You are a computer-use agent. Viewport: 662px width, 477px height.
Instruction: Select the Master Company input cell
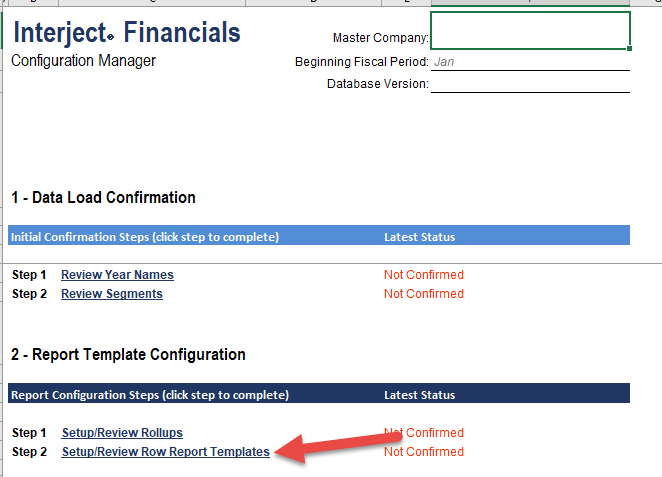pos(530,30)
